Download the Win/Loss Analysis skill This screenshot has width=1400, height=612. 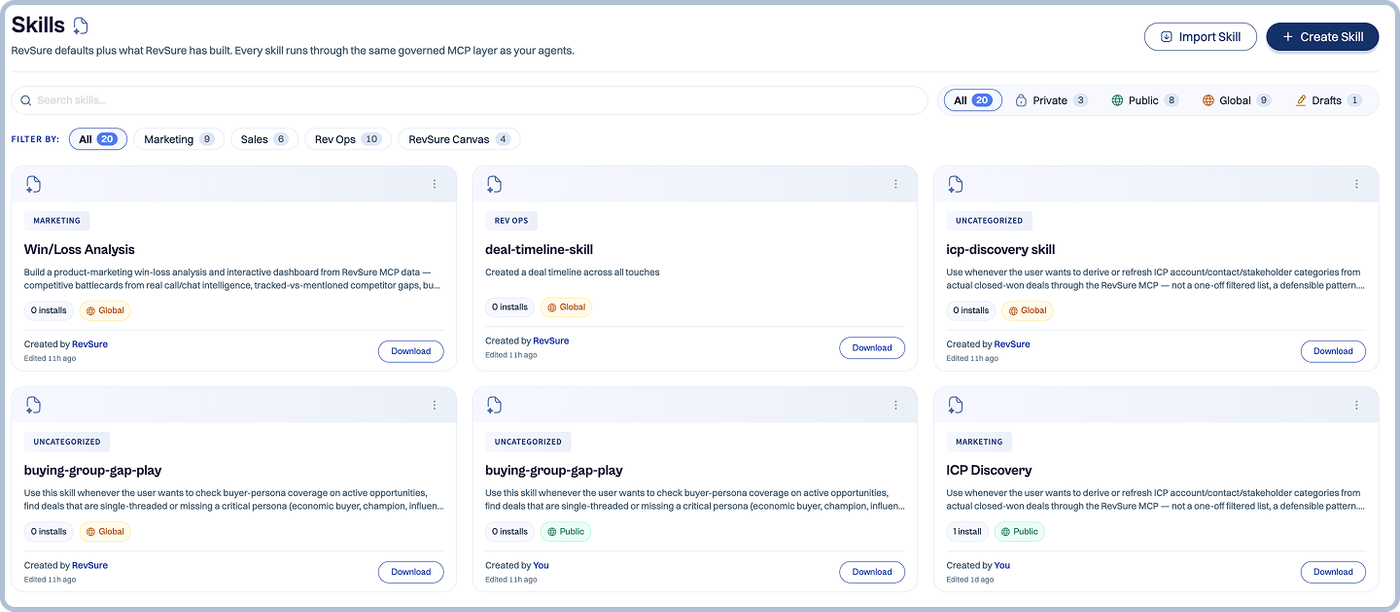(x=411, y=351)
